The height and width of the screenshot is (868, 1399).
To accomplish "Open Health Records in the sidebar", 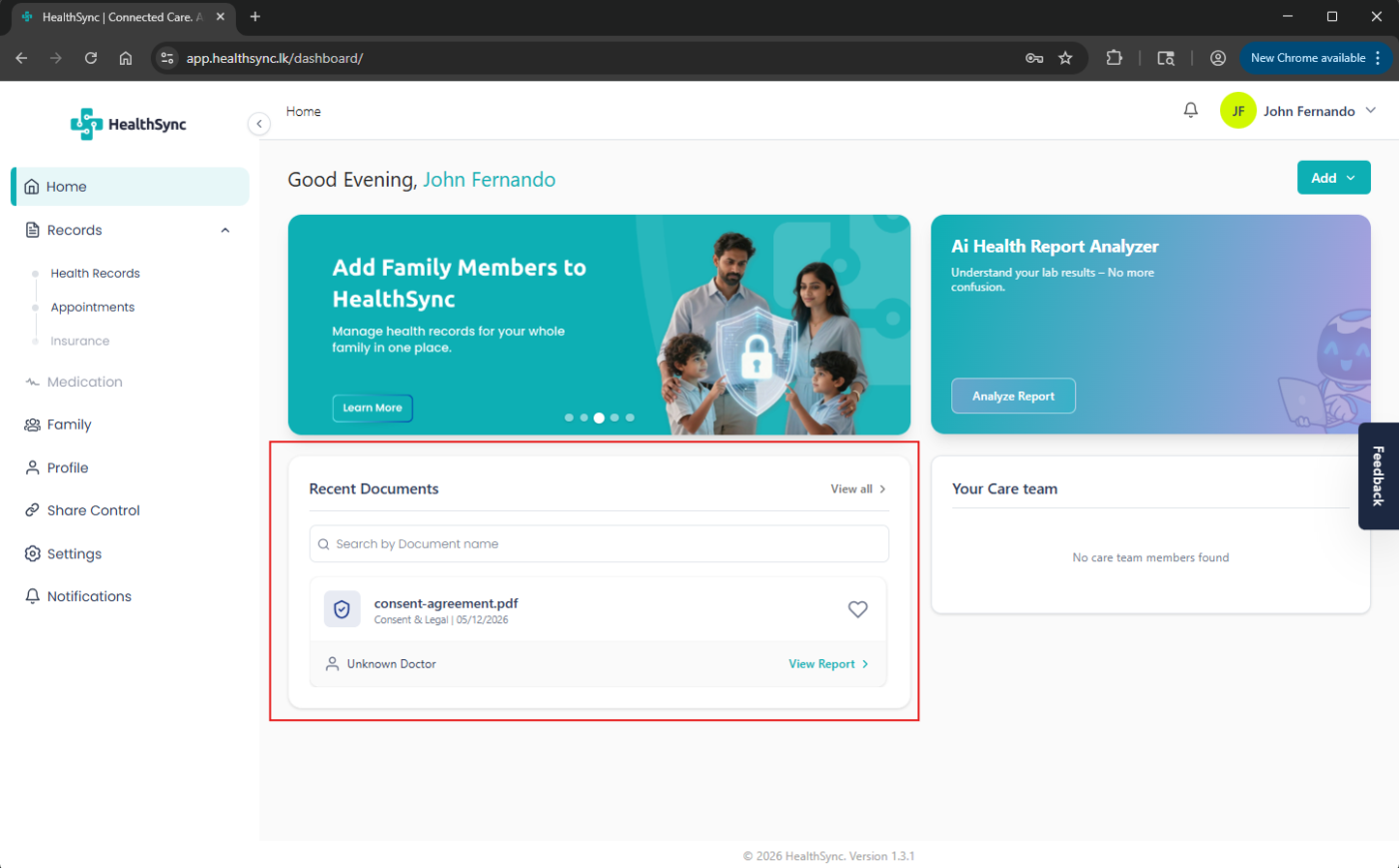I will 95,274.
